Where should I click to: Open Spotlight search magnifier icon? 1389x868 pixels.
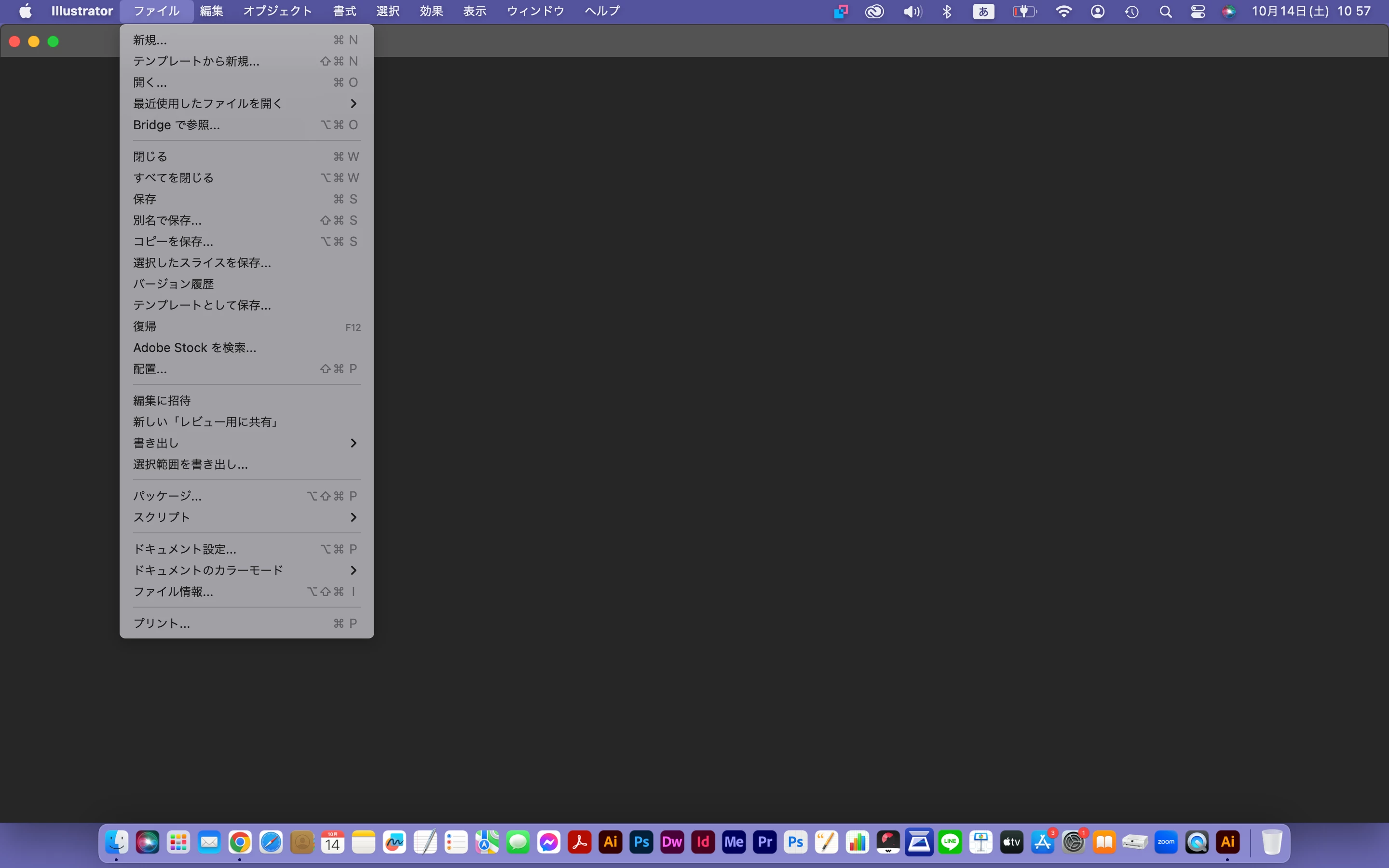click(x=1165, y=12)
